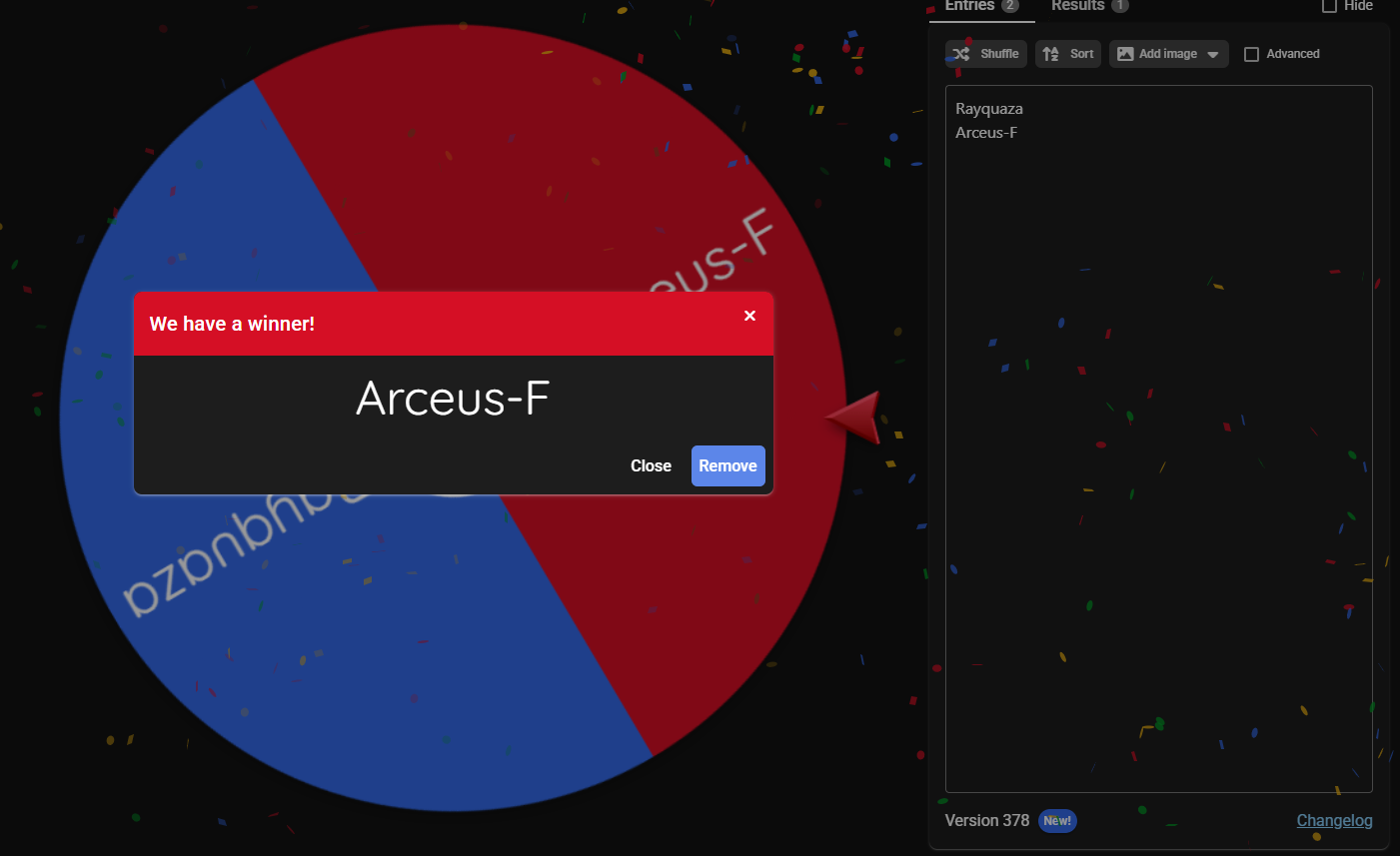Click the winner name Arceus-F in dialog
This screenshot has height=856, width=1400.
pyautogui.click(x=453, y=399)
